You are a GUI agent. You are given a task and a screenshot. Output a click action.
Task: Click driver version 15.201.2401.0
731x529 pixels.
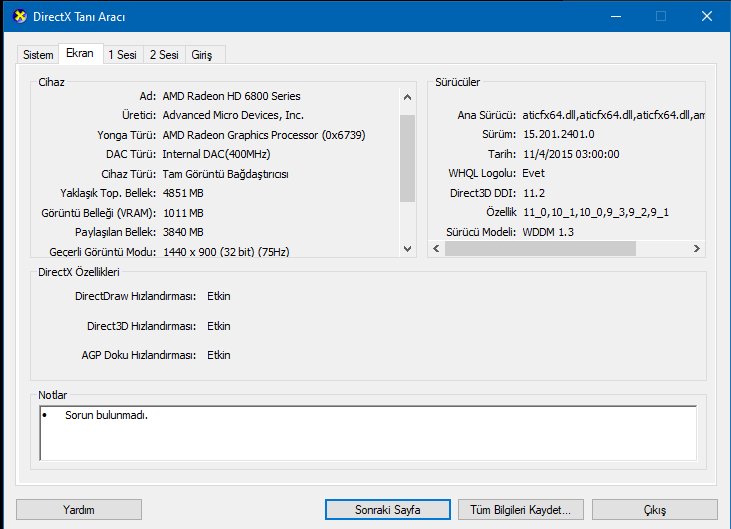559,134
